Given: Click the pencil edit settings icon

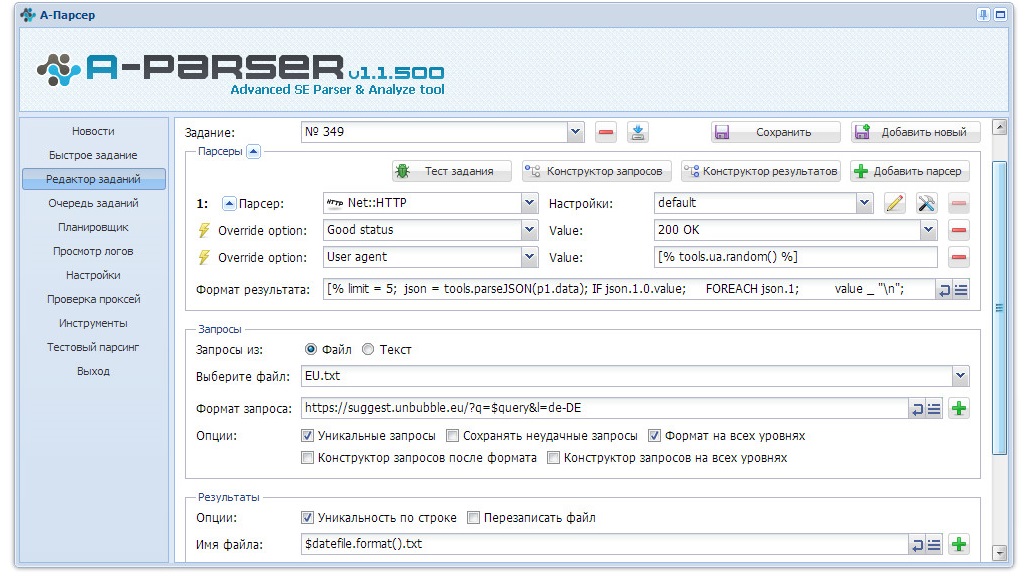Looking at the screenshot, I should [894, 204].
